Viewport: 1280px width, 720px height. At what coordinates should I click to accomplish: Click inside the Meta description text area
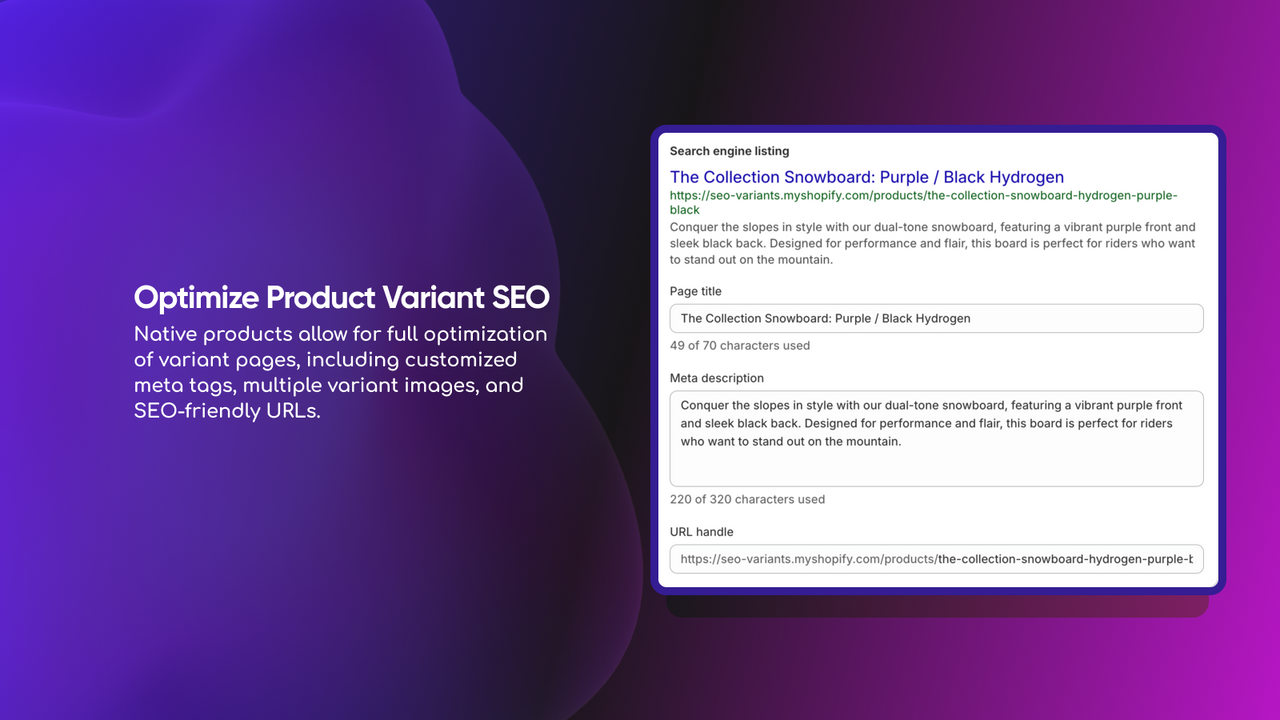[936, 438]
